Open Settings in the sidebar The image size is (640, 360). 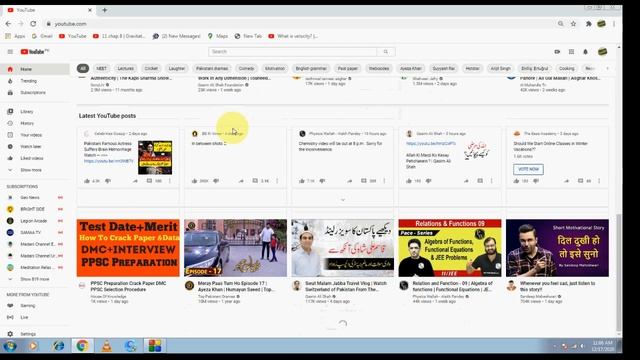35,334
